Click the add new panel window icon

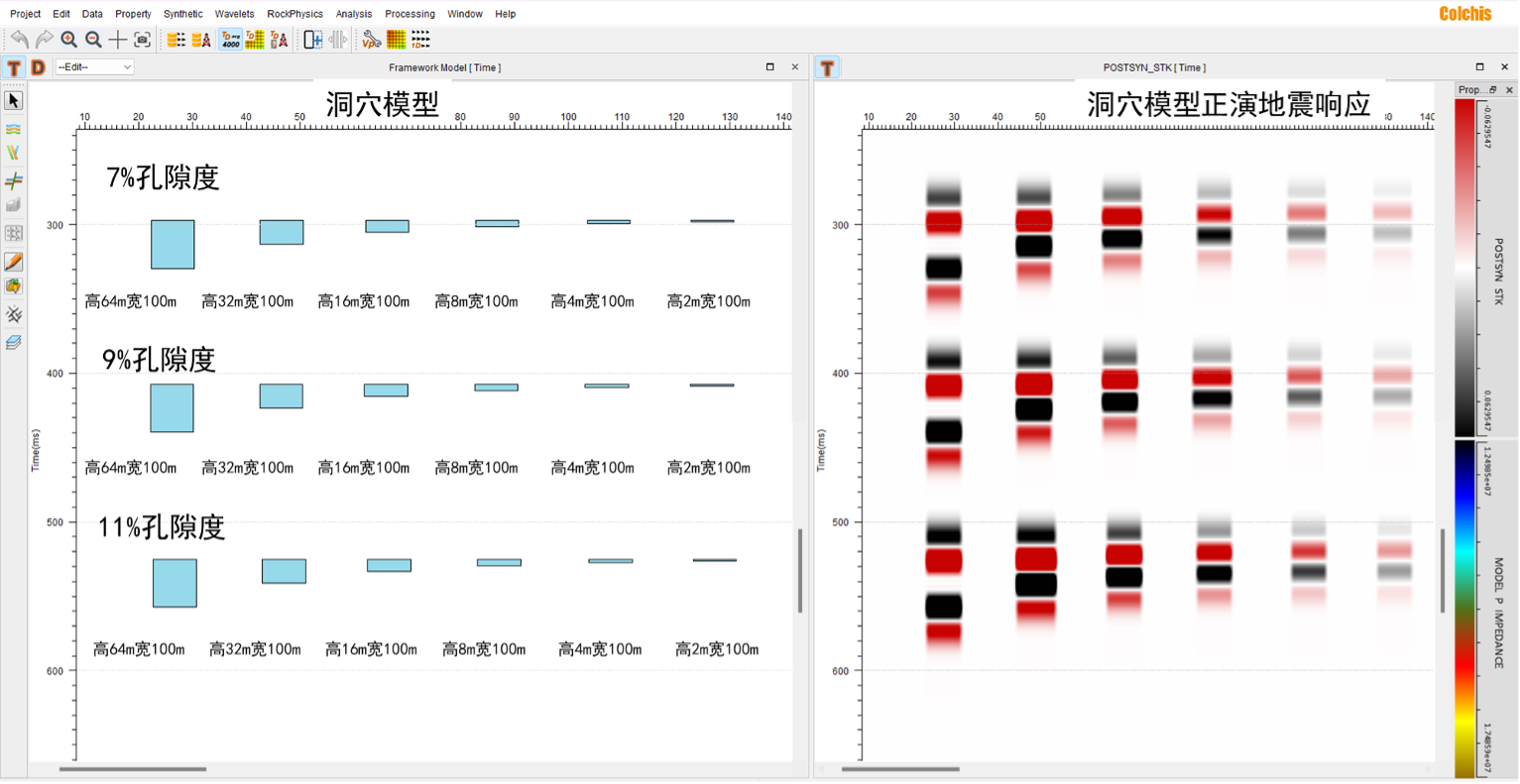(313, 40)
